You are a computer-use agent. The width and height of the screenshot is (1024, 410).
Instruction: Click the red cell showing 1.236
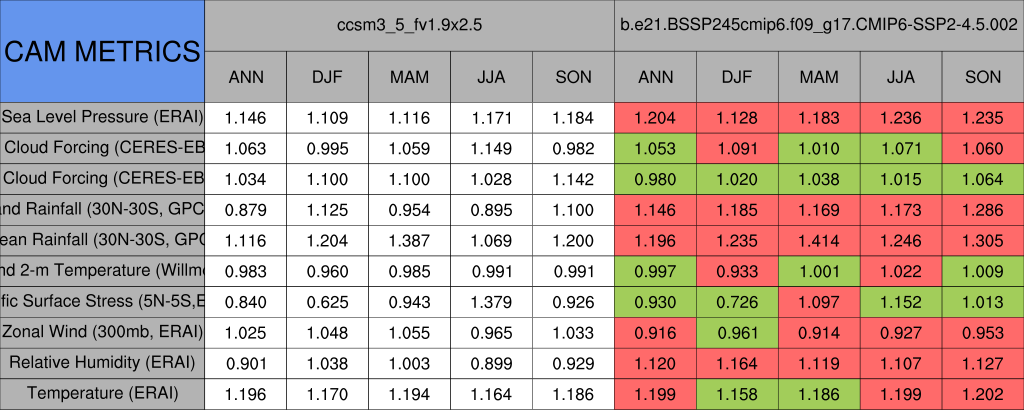click(x=901, y=118)
